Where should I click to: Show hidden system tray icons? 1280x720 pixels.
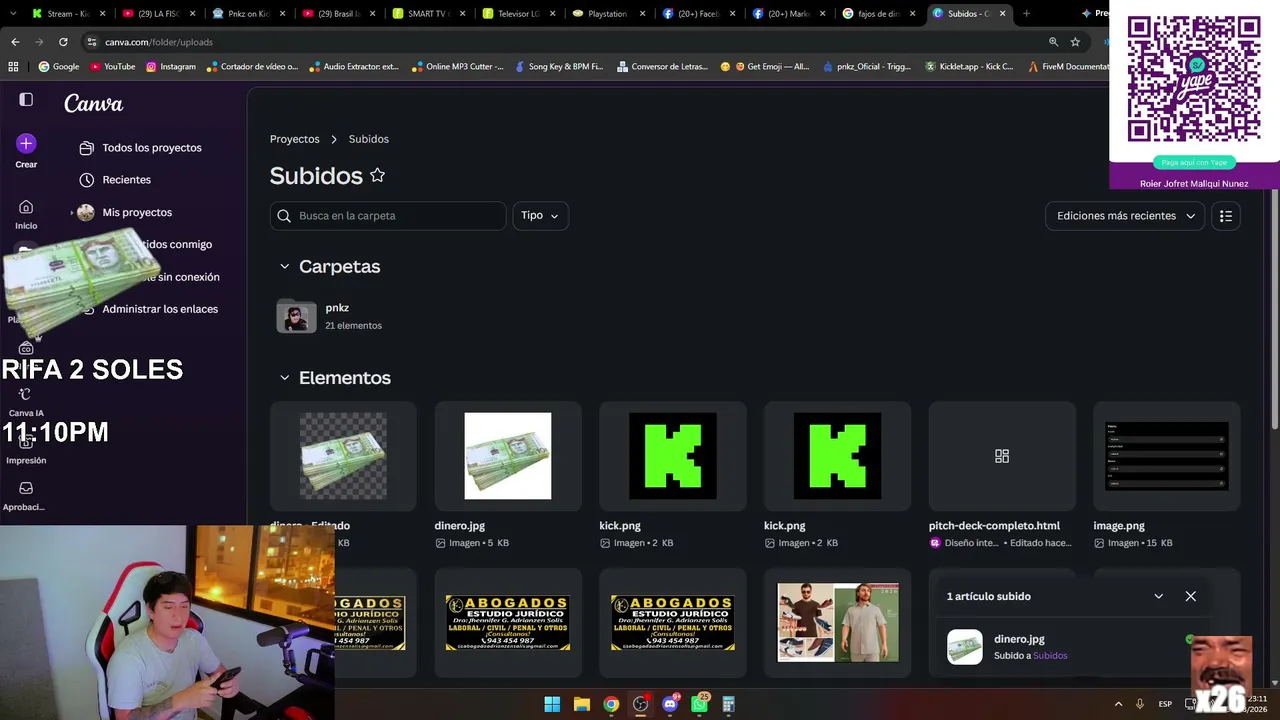point(1118,704)
